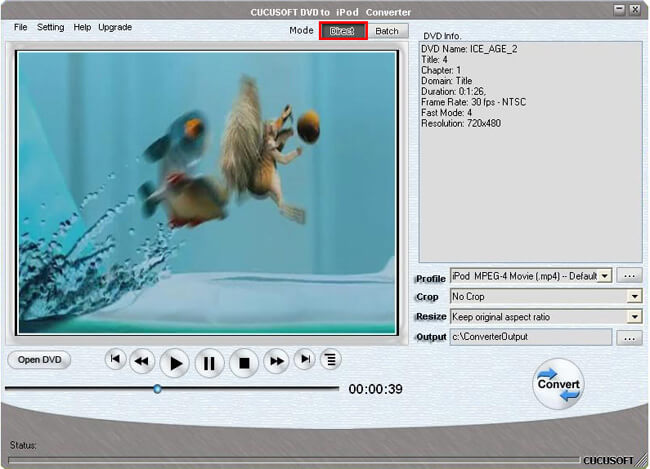Start conversion with the Convert button
Screen dimensions: 650x469
click(558, 384)
